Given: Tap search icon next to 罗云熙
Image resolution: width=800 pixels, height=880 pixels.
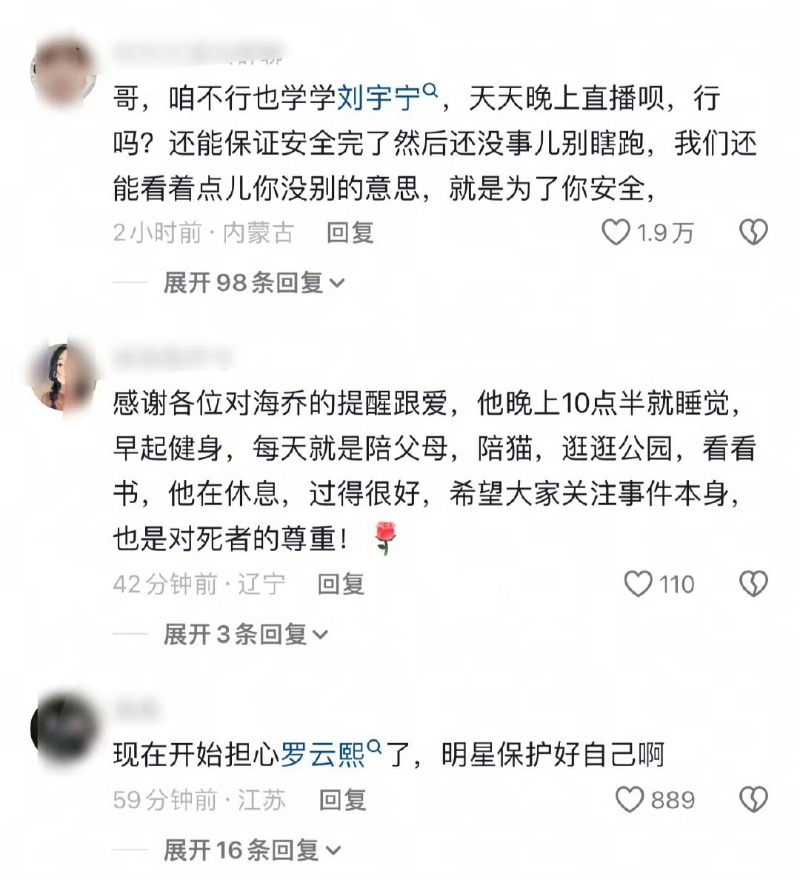Looking at the screenshot, I should click(x=374, y=747).
